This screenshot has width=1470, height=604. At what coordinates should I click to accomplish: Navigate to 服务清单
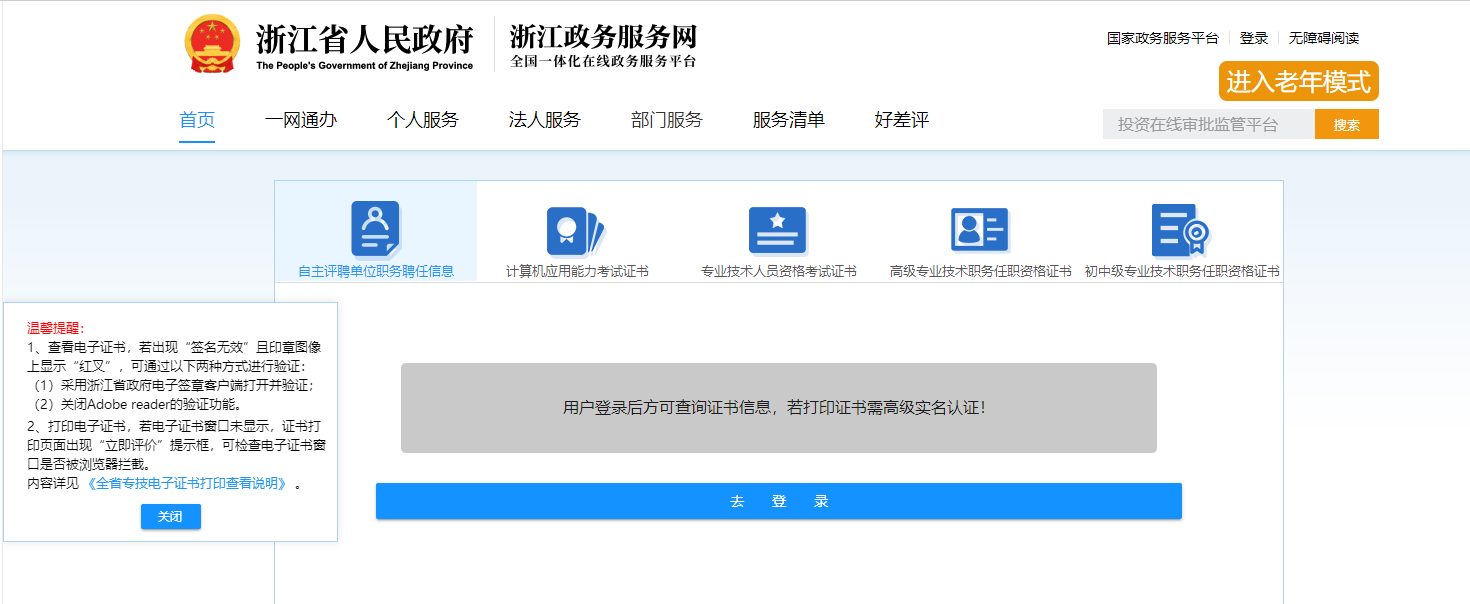(x=789, y=120)
